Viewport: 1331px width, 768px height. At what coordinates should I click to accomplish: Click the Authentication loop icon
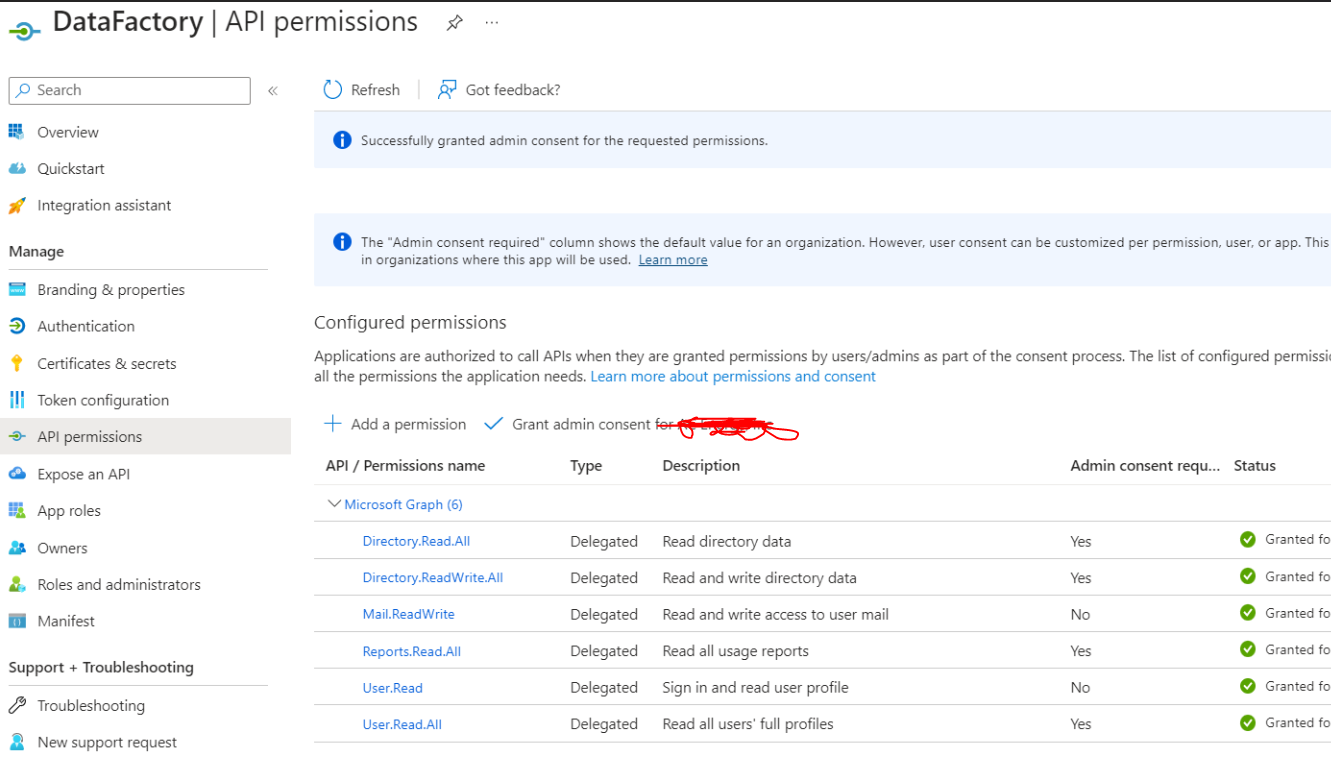point(17,326)
